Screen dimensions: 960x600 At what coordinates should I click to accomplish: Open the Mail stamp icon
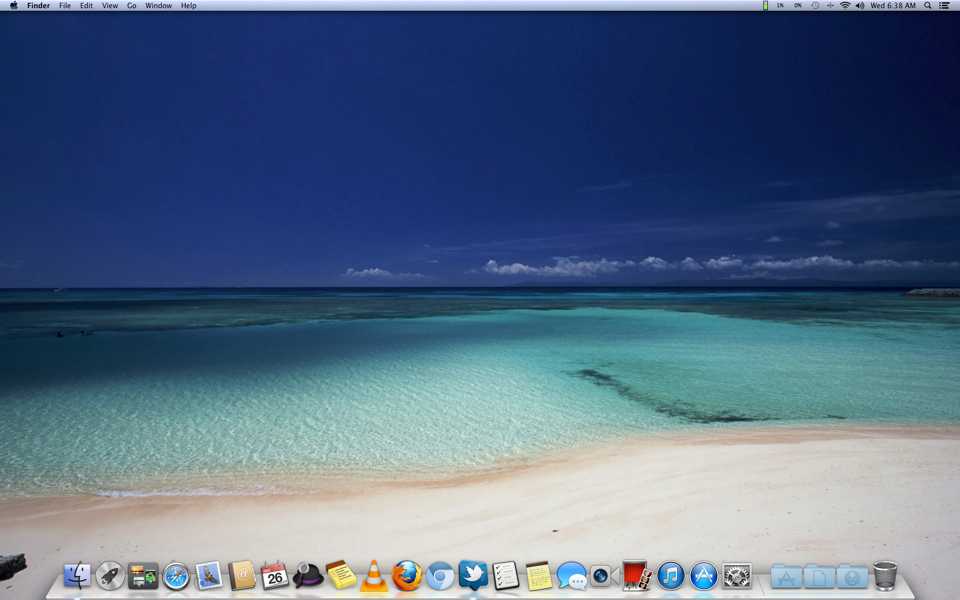(209, 576)
